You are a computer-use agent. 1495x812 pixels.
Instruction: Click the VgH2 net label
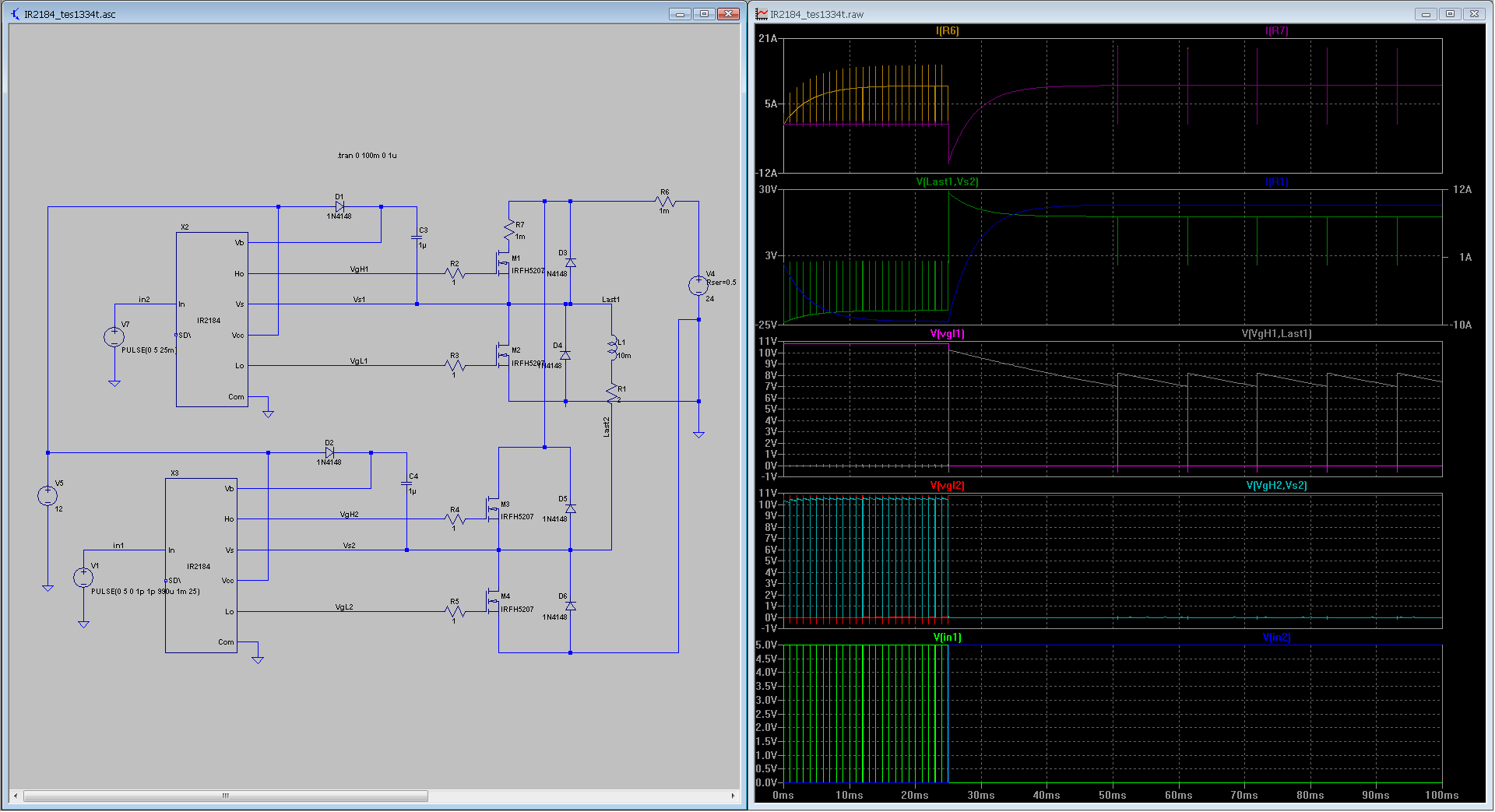tap(349, 515)
